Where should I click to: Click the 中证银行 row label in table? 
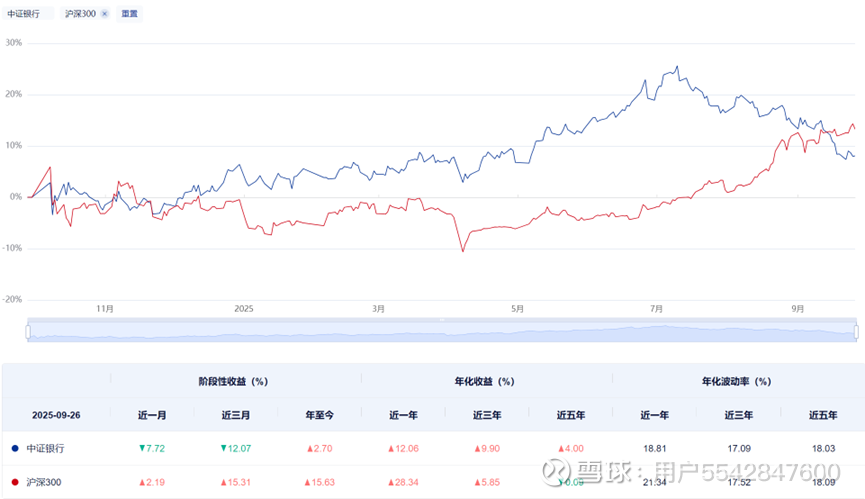point(45,448)
